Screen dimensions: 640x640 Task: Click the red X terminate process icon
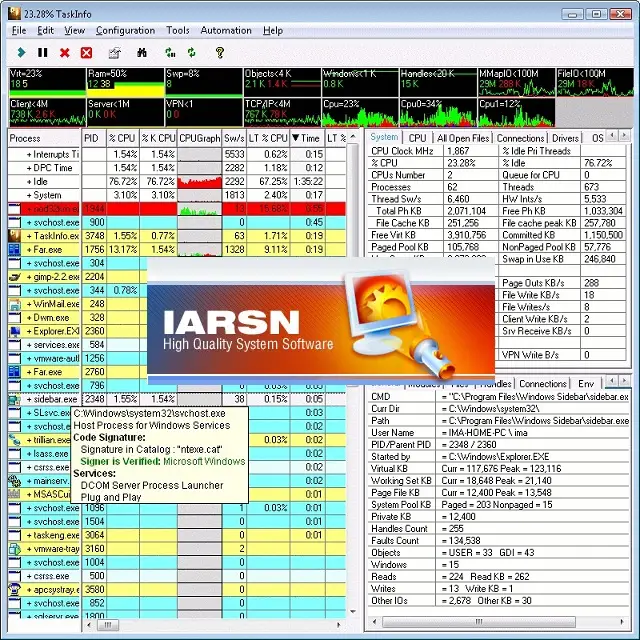click(x=64, y=53)
